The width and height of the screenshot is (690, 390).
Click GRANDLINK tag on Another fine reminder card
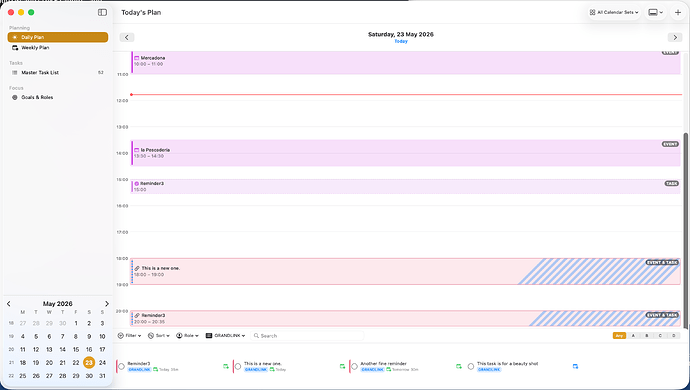pyautogui.click(x=373, y=369)
